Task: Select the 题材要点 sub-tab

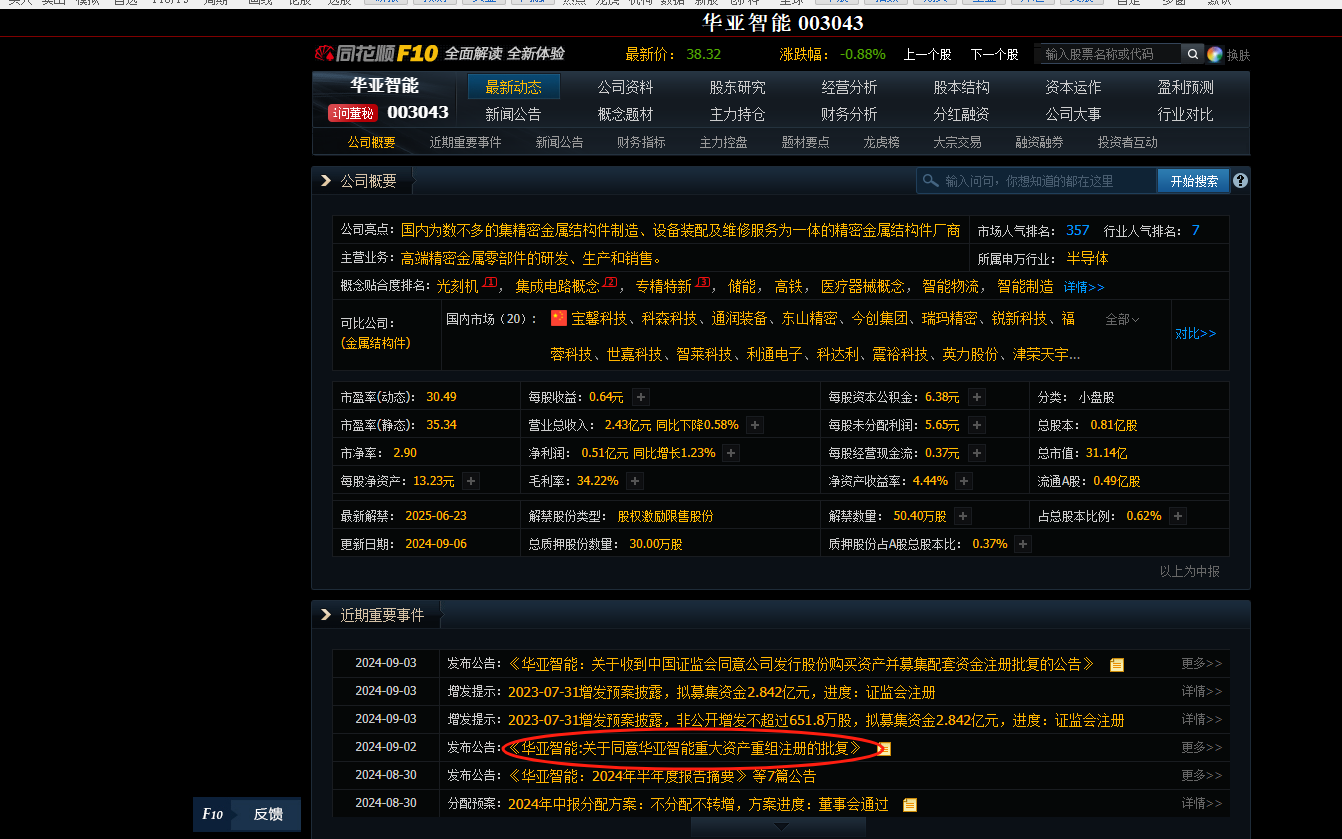Action: (805, 142)
